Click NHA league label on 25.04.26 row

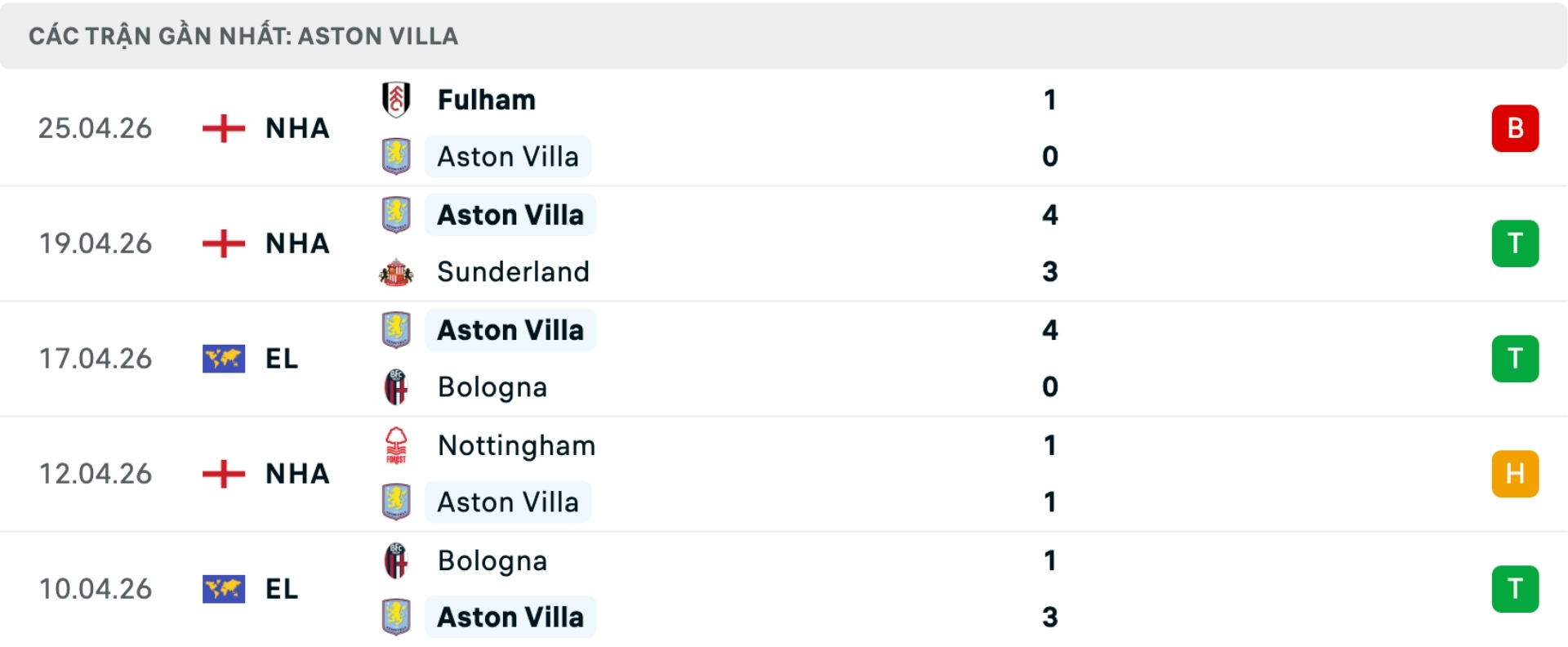297,128
